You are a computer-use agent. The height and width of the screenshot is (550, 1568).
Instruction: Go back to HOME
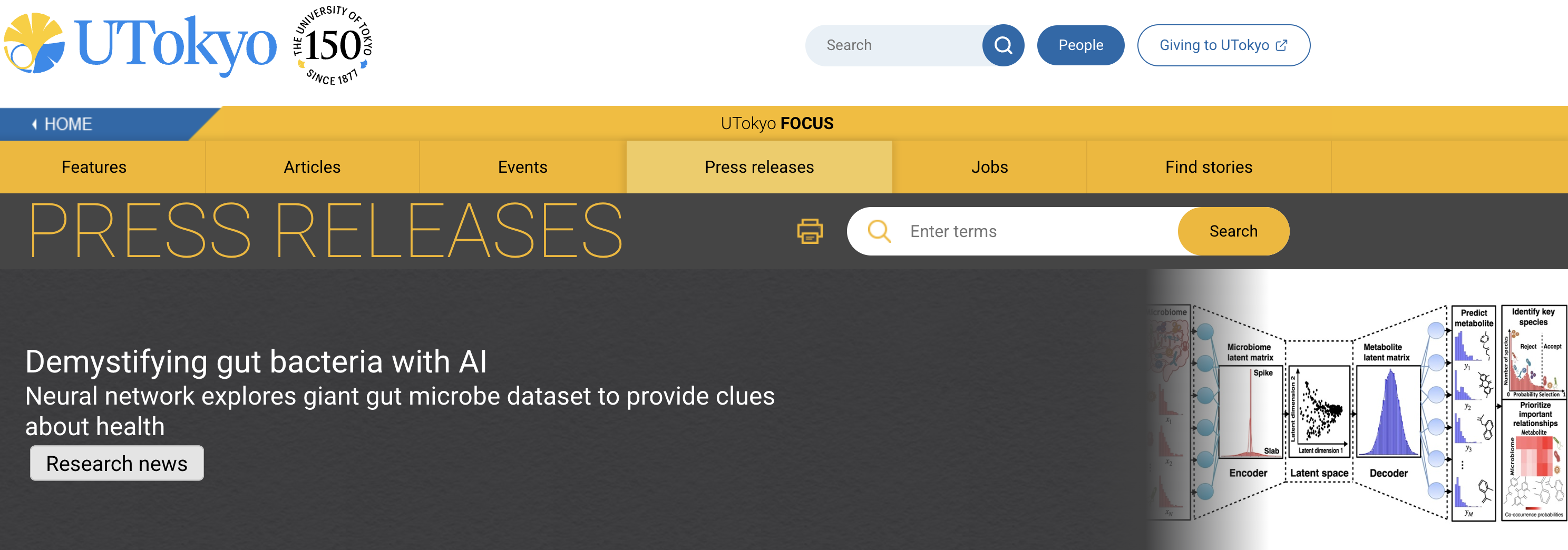tap(62, 124)
